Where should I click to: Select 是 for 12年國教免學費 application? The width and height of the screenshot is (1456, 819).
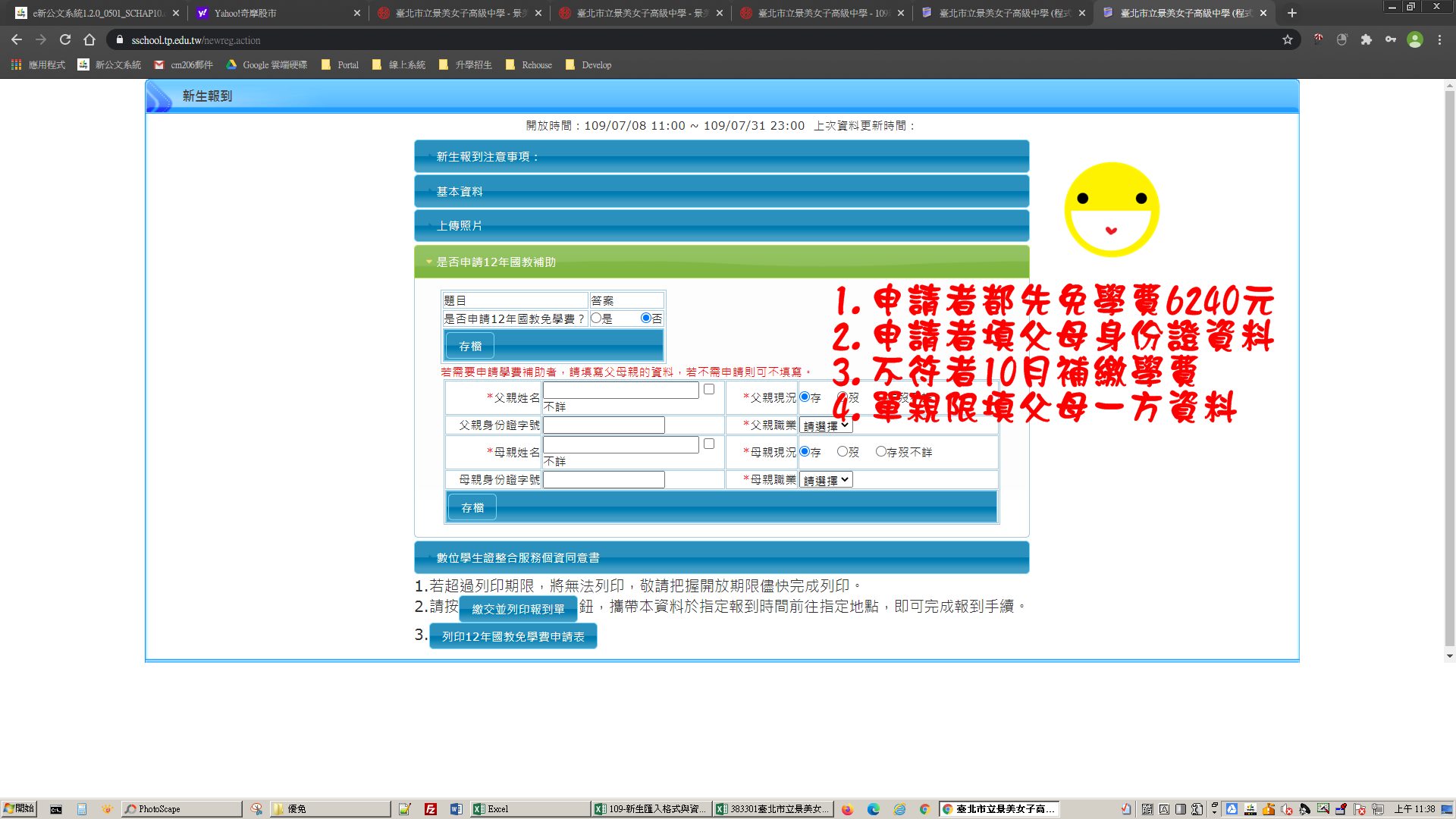[x=596, y=318]
